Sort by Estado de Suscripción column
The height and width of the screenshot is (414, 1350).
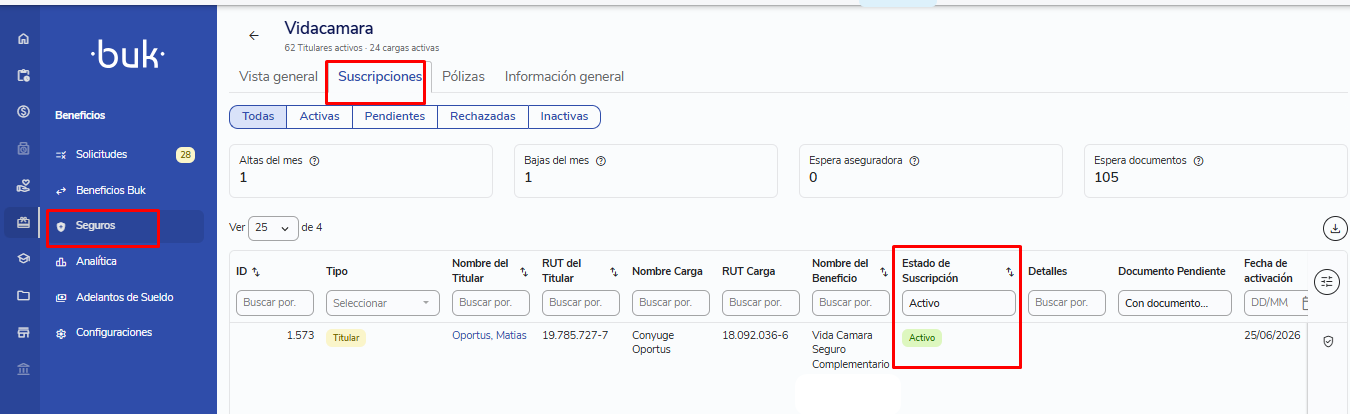point(1009,271)
